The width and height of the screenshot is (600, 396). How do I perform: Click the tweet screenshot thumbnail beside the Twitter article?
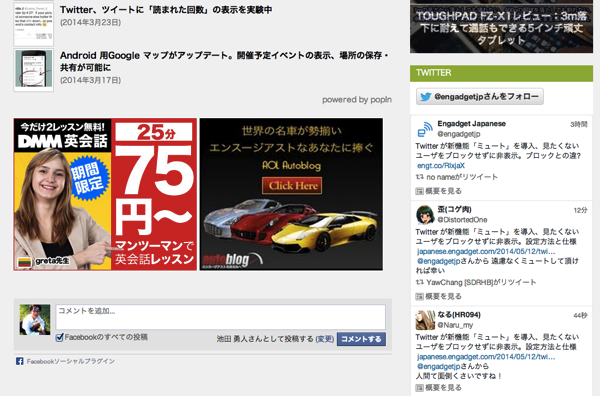[34, 24]
